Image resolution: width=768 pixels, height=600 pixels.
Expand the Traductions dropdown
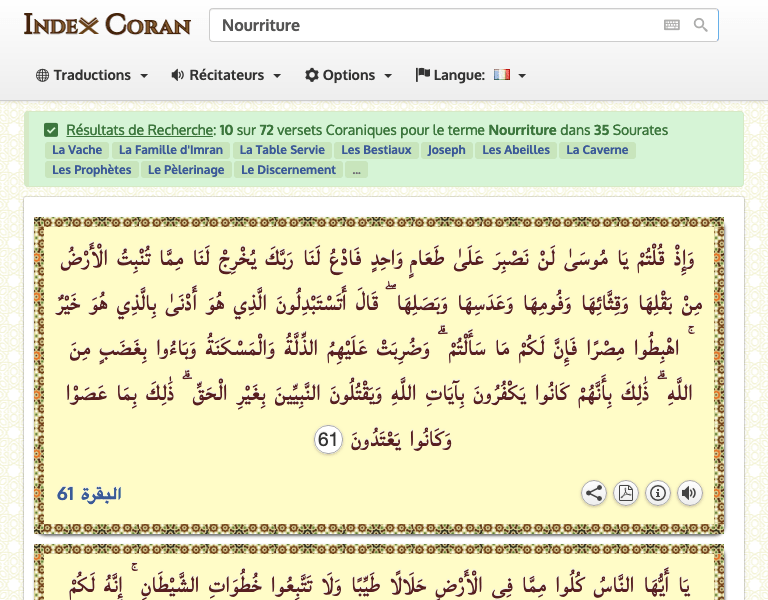(92, 75)
